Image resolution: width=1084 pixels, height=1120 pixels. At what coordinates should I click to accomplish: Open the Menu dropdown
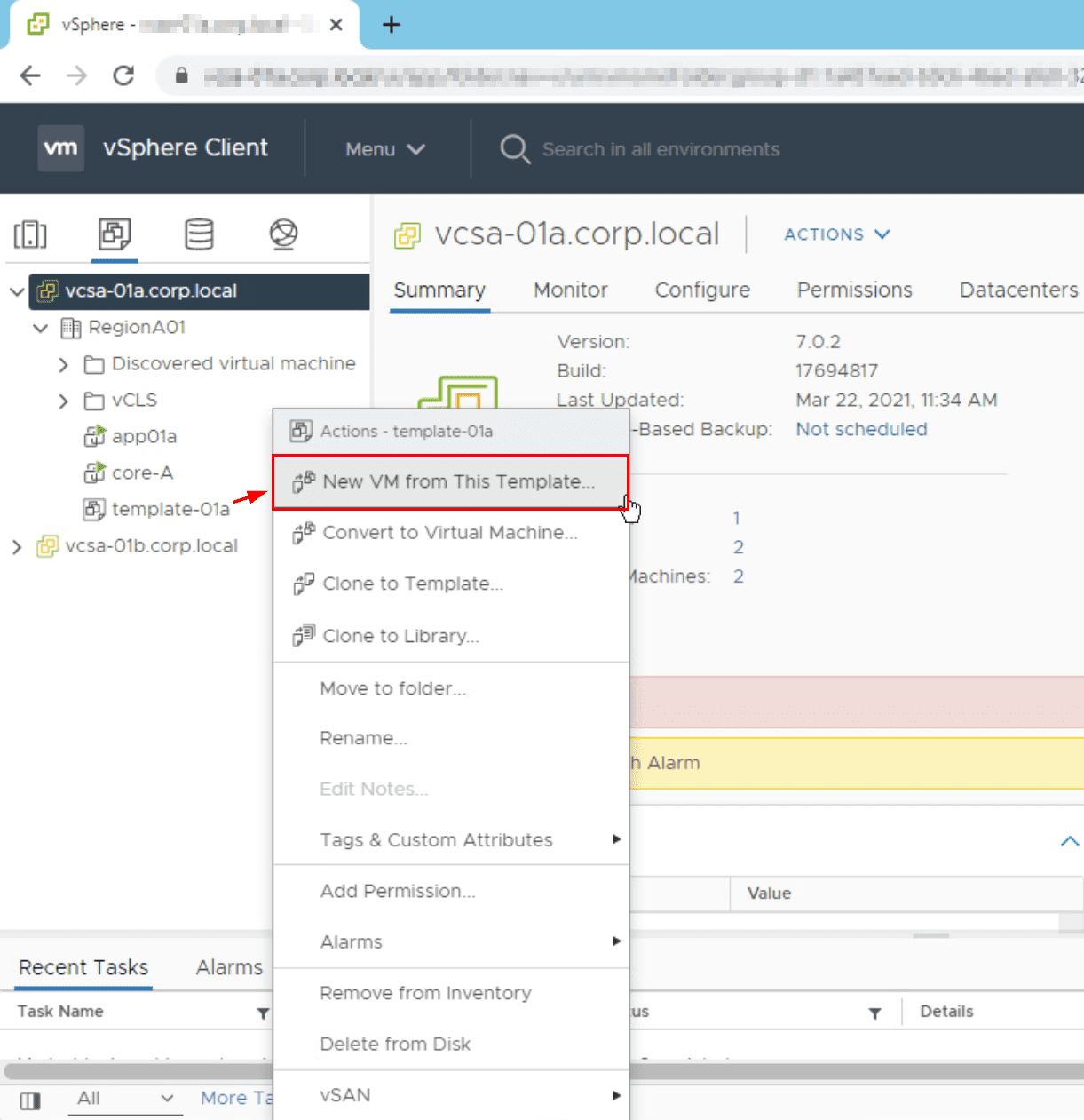(x=385, y=149)
